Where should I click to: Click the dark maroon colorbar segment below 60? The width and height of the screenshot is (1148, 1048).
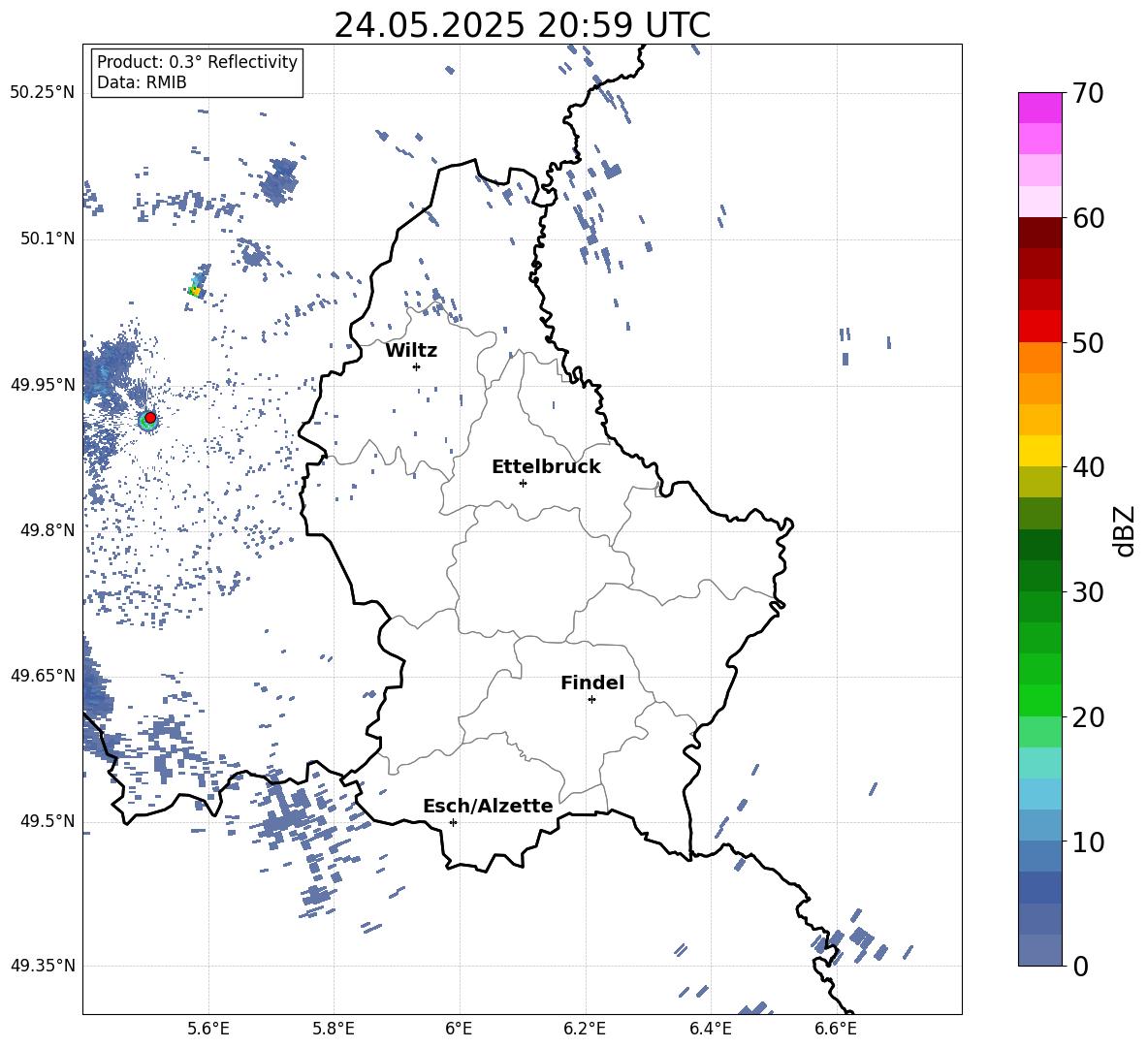(1039, 233)
